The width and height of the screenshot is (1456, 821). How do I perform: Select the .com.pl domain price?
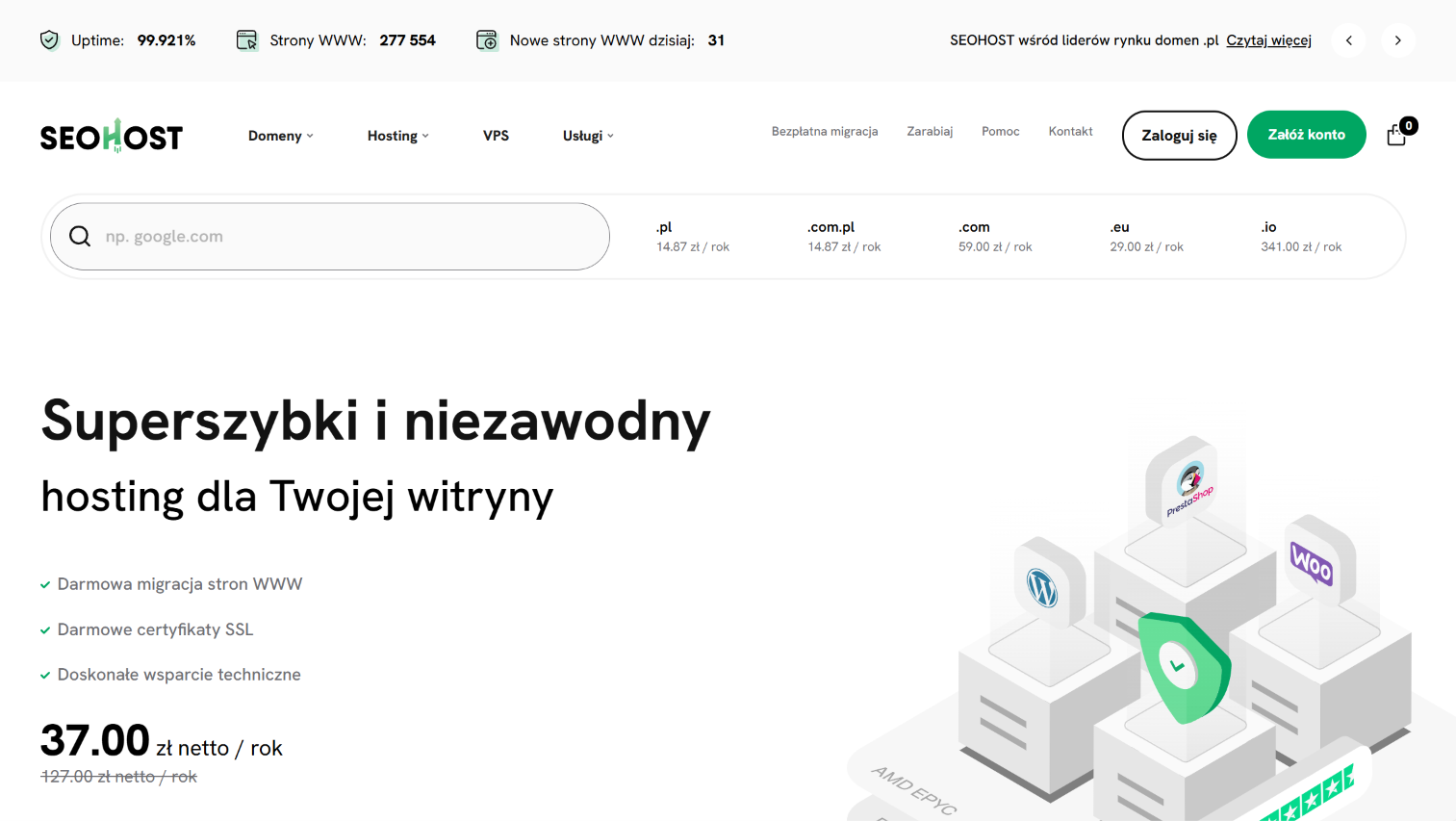coord(844,237)
